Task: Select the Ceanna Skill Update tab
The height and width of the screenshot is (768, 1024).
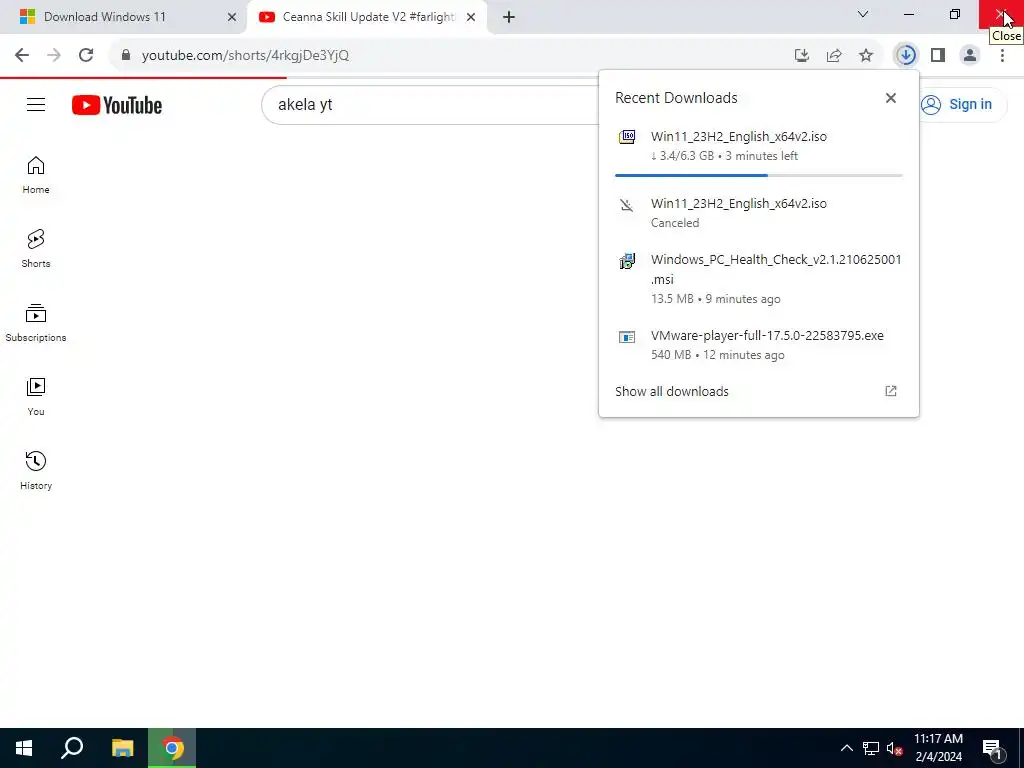Action: (x=366, y=17)
